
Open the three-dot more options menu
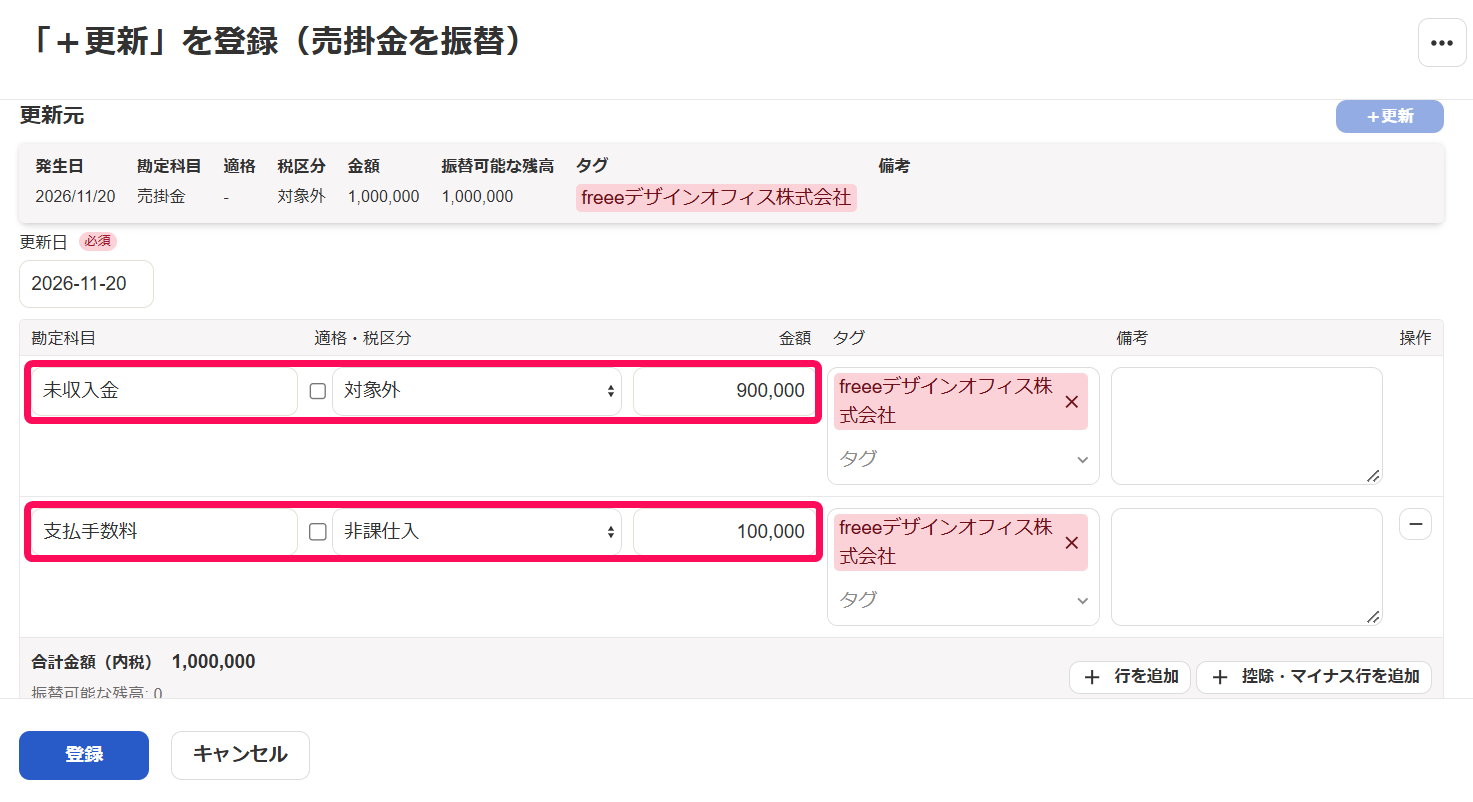(1442, 43)
